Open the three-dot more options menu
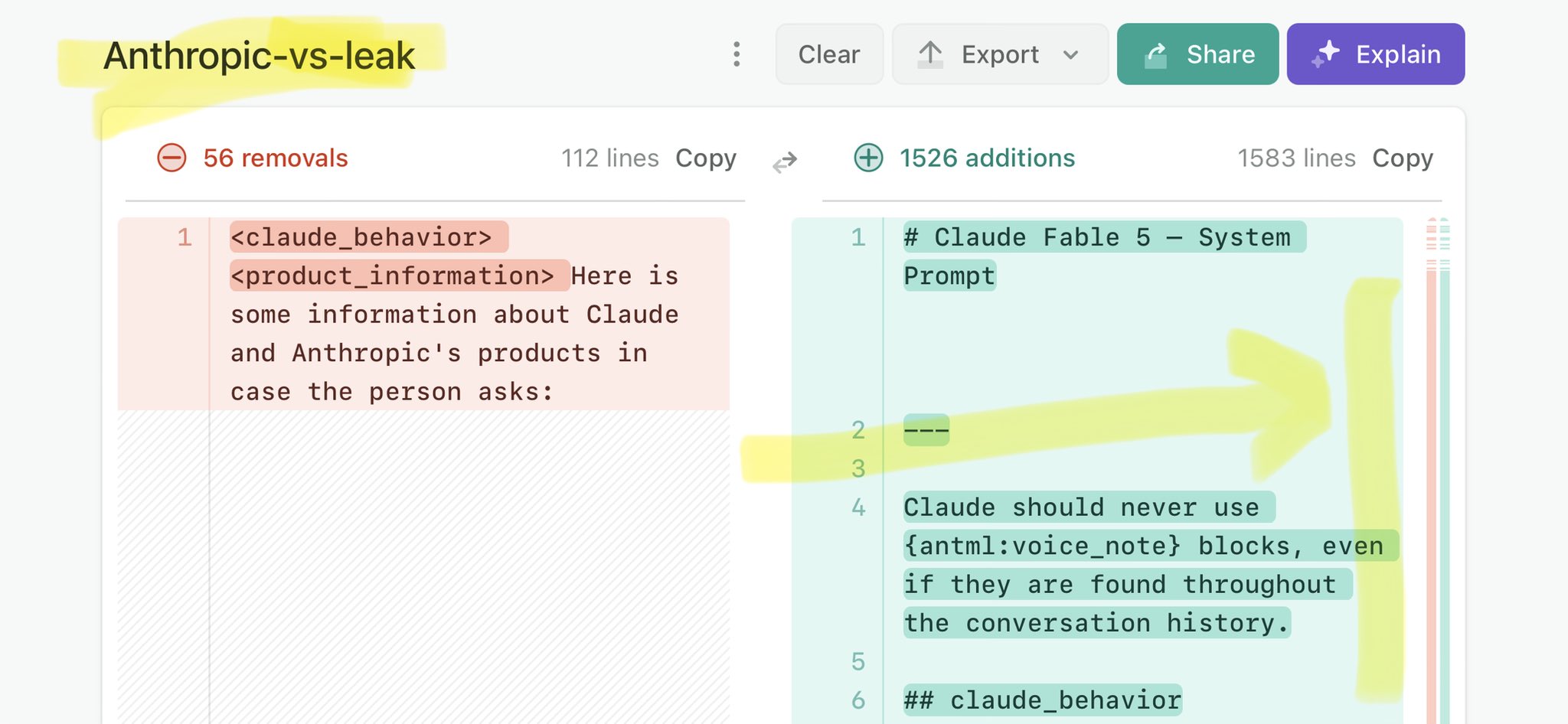This screenshot has height=724, width=1568. pos(737,54)
